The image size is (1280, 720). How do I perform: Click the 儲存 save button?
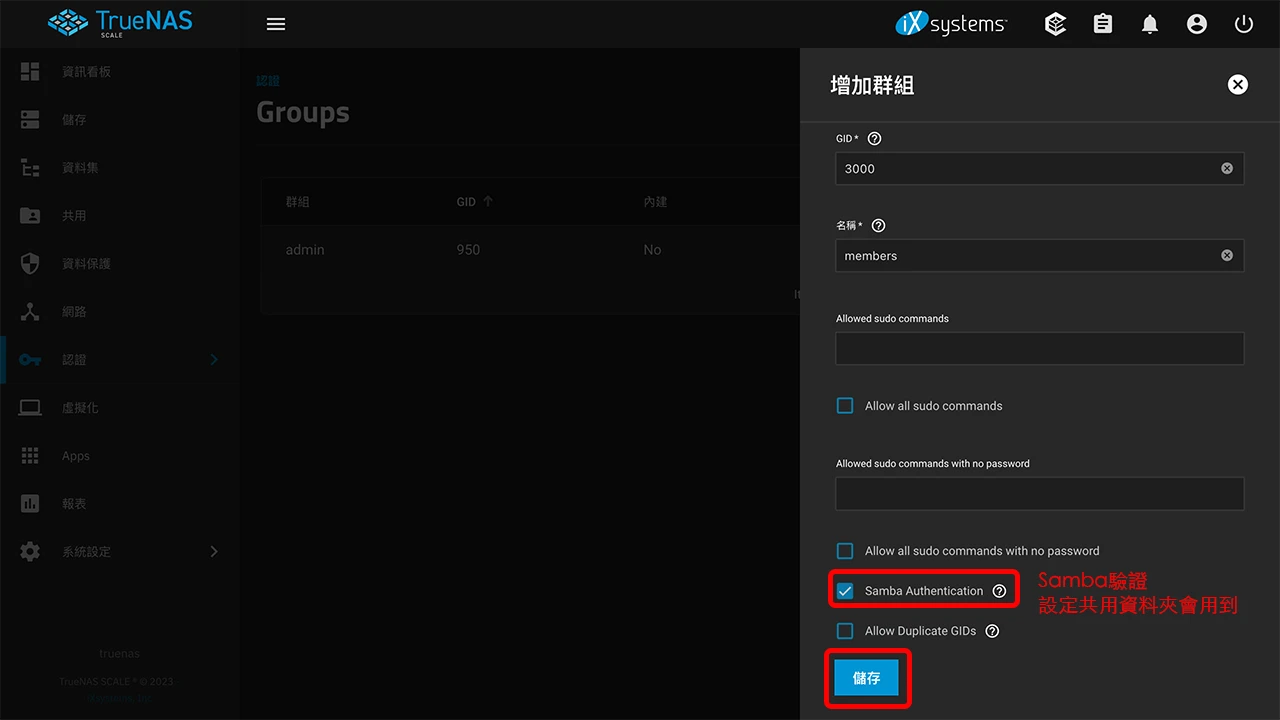(867, 678)
